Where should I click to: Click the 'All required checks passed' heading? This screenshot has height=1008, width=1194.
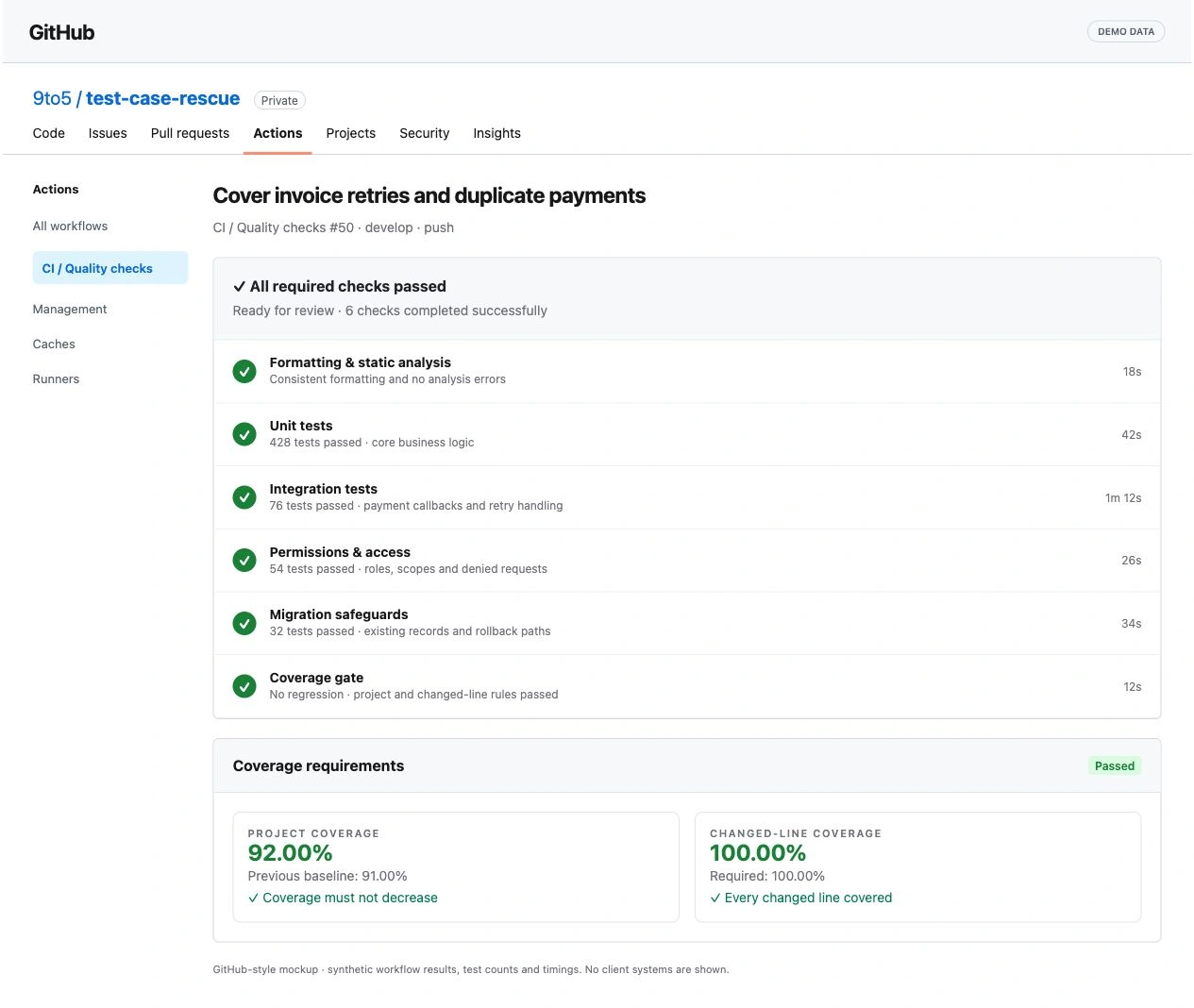[348, 286]
